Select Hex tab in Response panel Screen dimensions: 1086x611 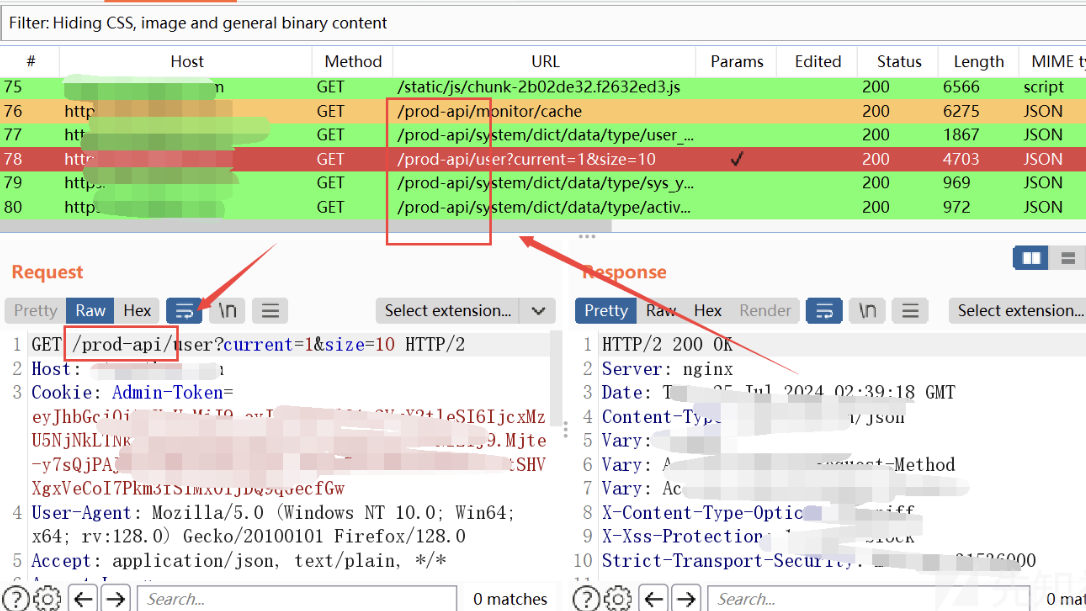pos(708,311)
